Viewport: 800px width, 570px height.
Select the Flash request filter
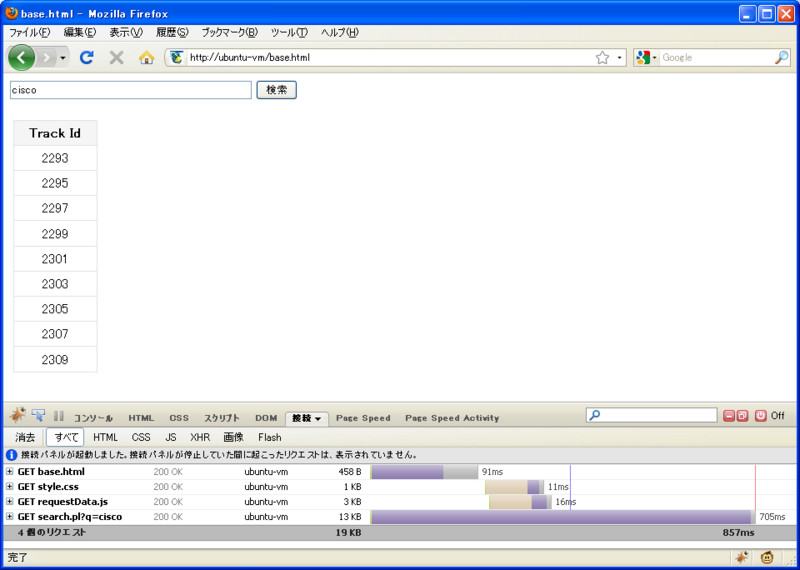pyautogui.click(x=270, y=437)
